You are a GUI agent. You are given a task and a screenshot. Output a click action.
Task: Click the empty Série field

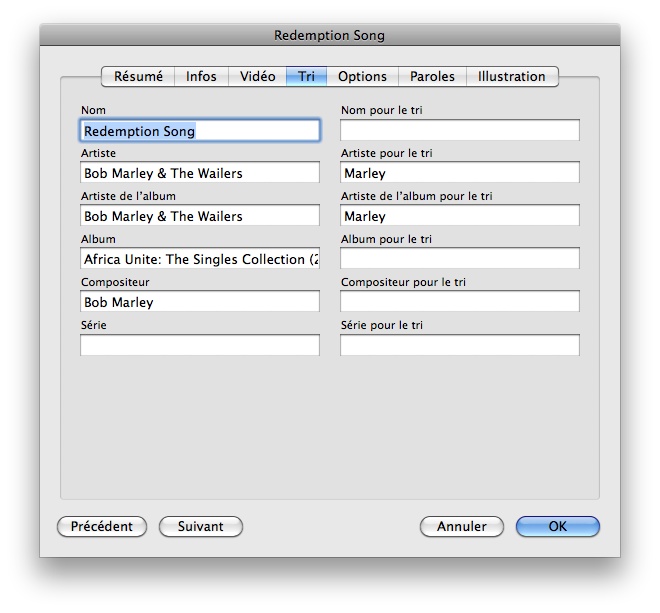point(200,346)
